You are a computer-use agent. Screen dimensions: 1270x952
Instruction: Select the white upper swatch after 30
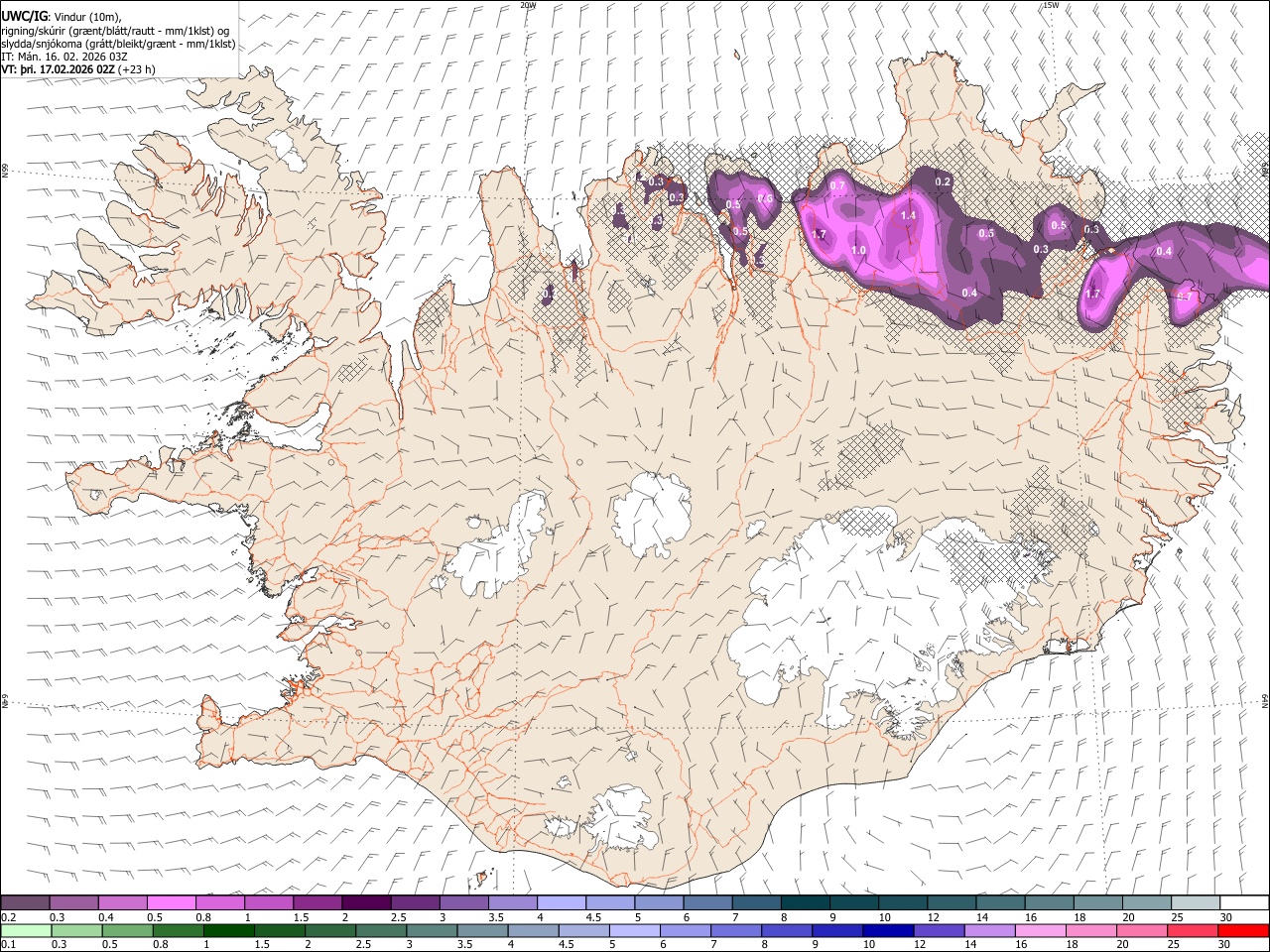click(x=1243, y=902)
